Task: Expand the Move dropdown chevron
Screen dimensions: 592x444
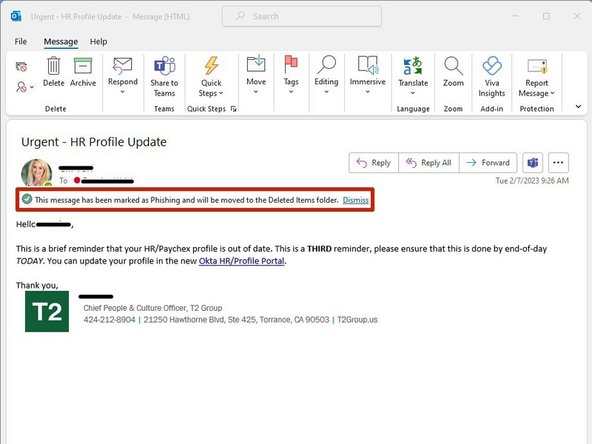Action: [256, 92]
